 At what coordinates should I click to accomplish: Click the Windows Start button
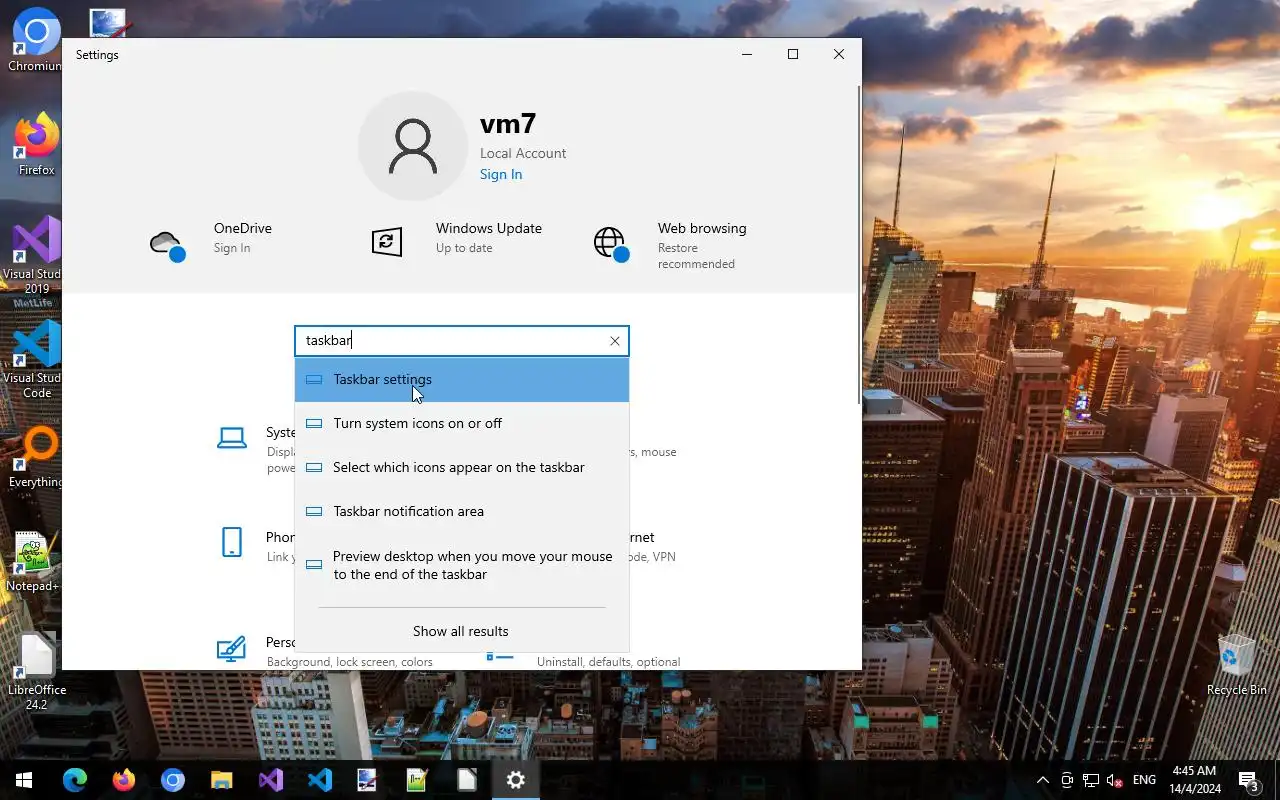[24, 780]
